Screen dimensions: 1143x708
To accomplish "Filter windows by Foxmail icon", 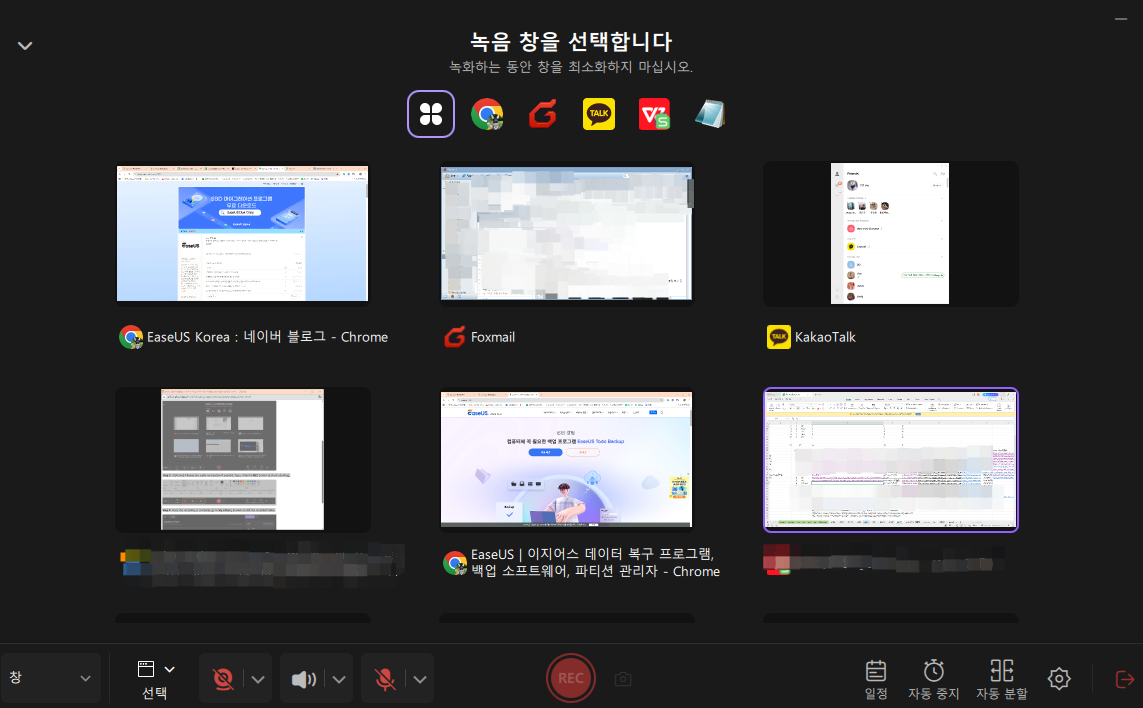I will coord(543,114).
